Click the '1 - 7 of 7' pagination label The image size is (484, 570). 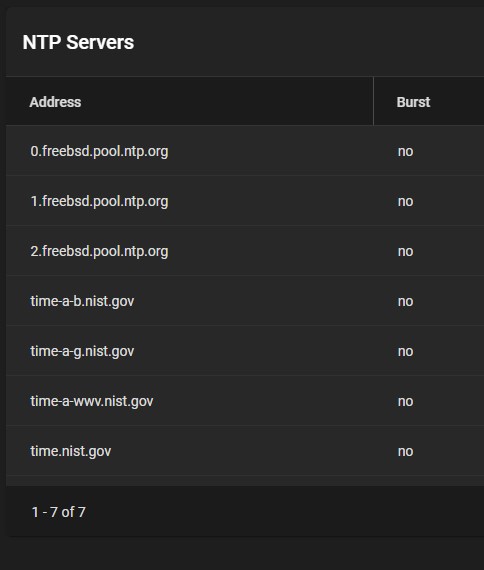[x=59, y=512]
